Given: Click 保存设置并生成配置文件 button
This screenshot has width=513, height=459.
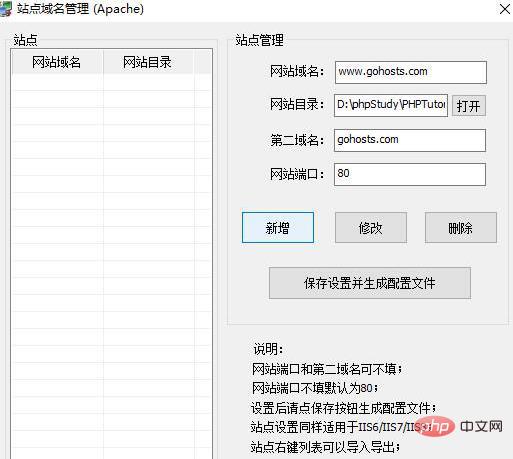Looking at the screenshot, I should 370,283.
